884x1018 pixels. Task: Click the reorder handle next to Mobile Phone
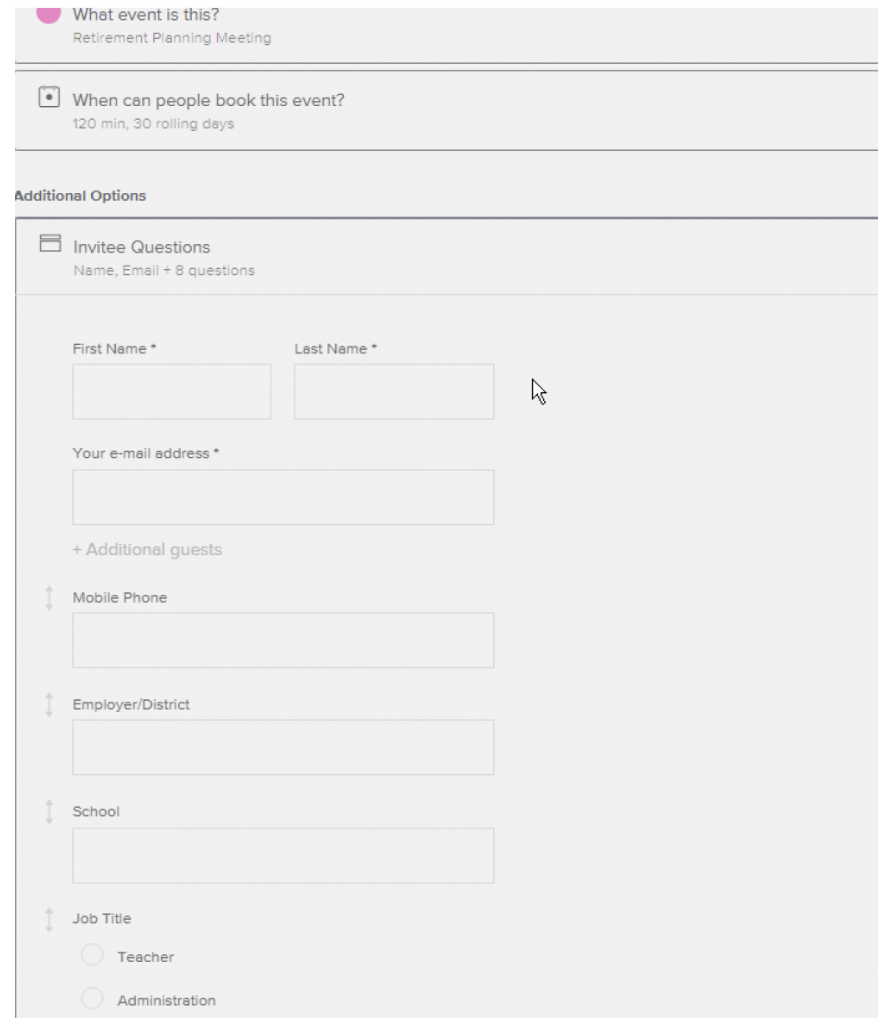49,597
